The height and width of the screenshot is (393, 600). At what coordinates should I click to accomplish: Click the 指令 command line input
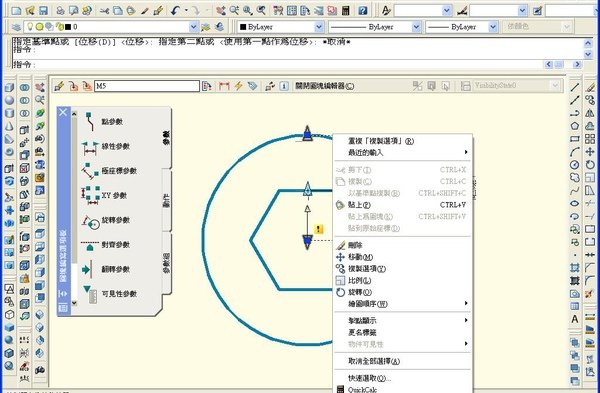[x=277, y=65]
